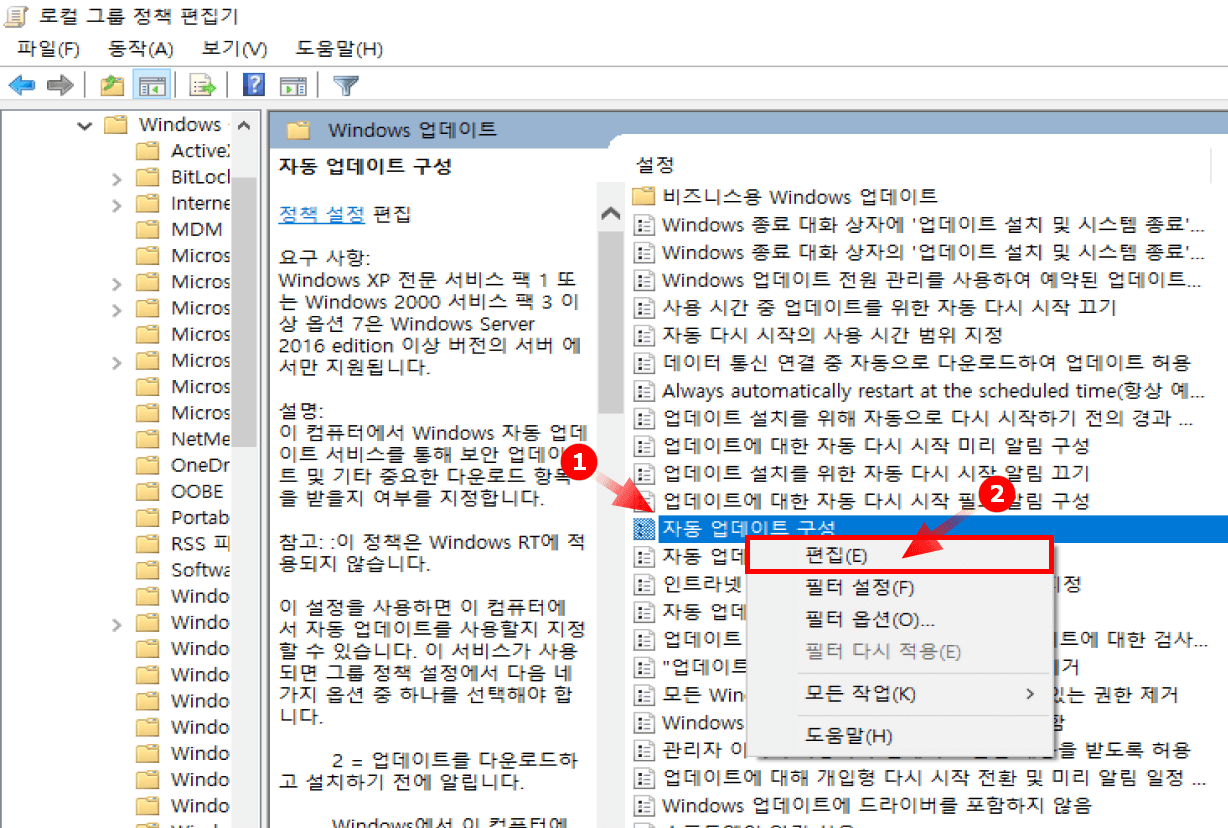
Task: Click the 자동 업데이트 구성 heading in description pane
Action: point(365,165)
